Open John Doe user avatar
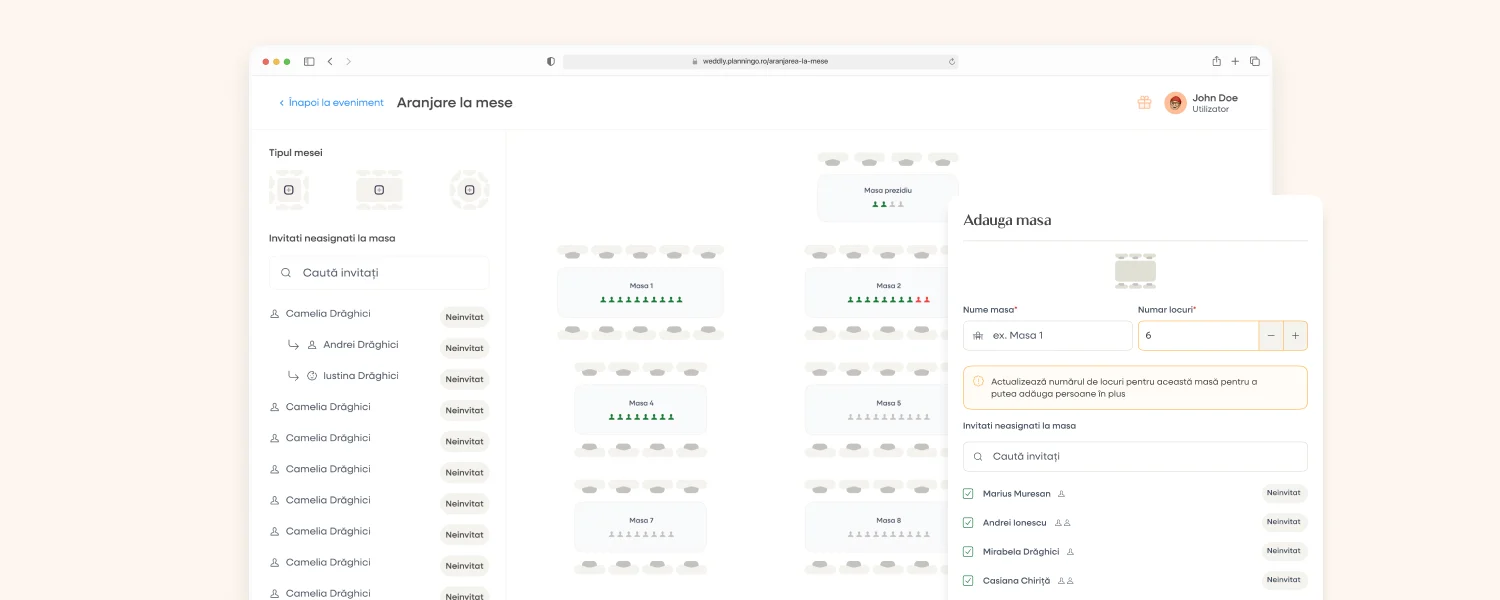This screenshot has width=1500, height=600. point(1175,103)
